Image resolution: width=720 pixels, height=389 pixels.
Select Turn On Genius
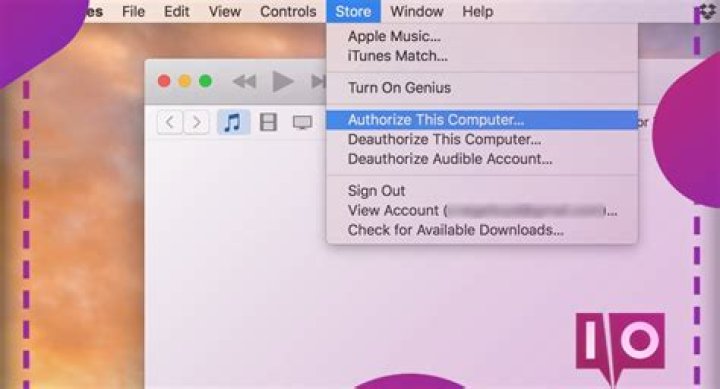[482, 87]
